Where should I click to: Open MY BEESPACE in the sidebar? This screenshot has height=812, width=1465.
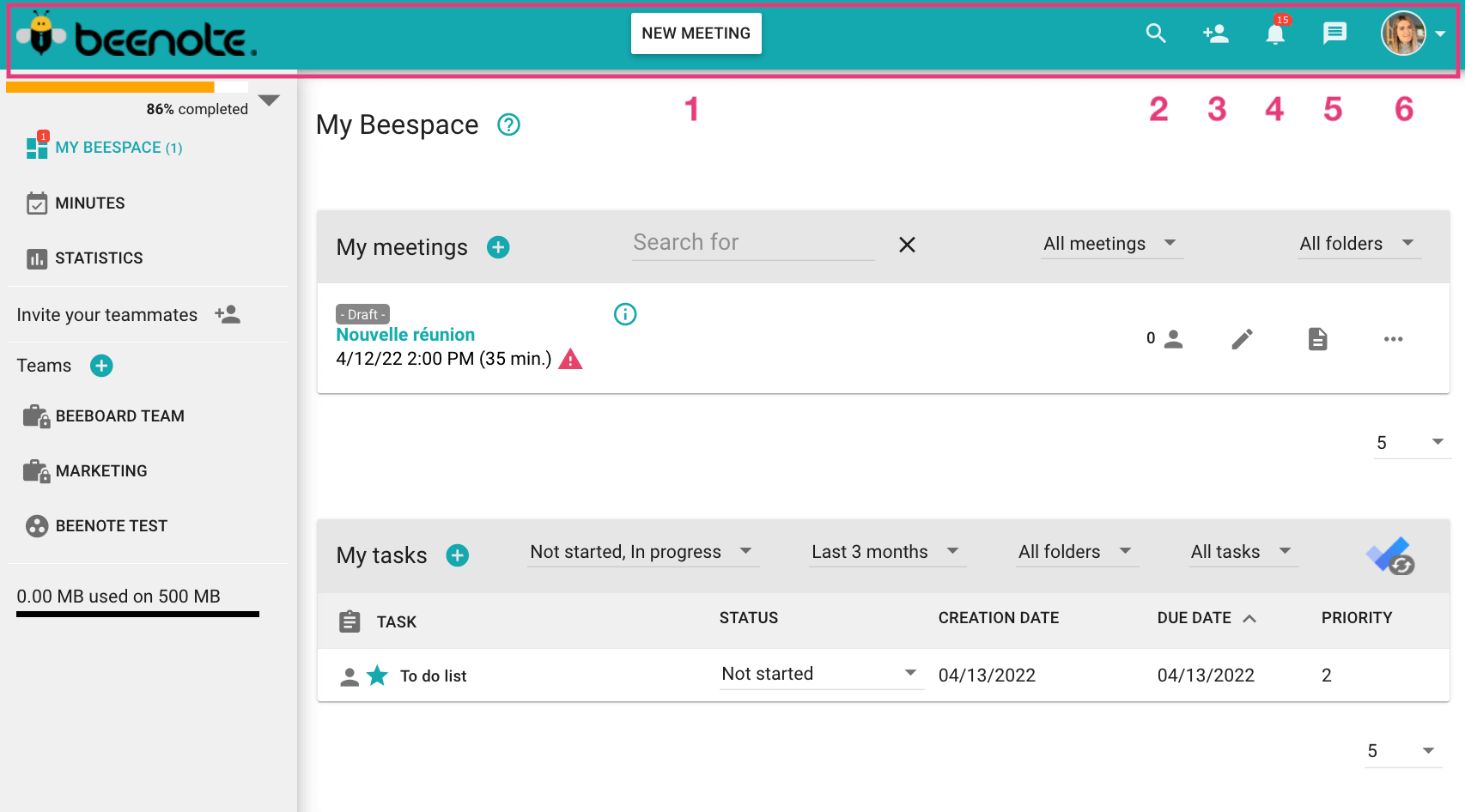(119, 148)
